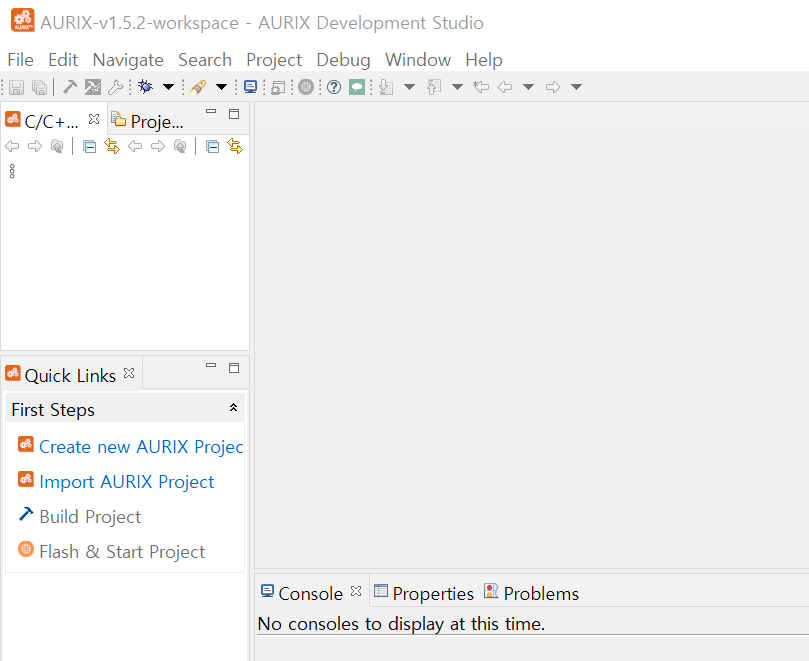Launch Debug with the bug icon

pos(146,87)
